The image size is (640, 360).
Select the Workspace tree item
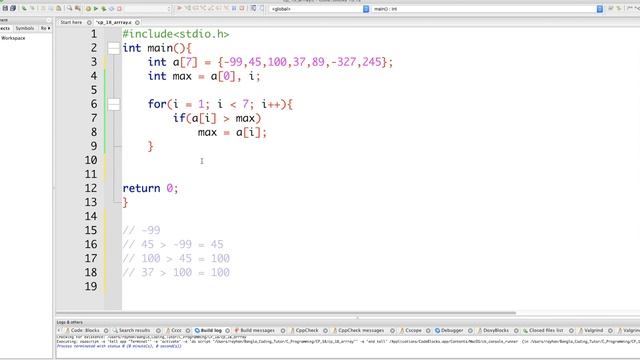coord(13,38)
